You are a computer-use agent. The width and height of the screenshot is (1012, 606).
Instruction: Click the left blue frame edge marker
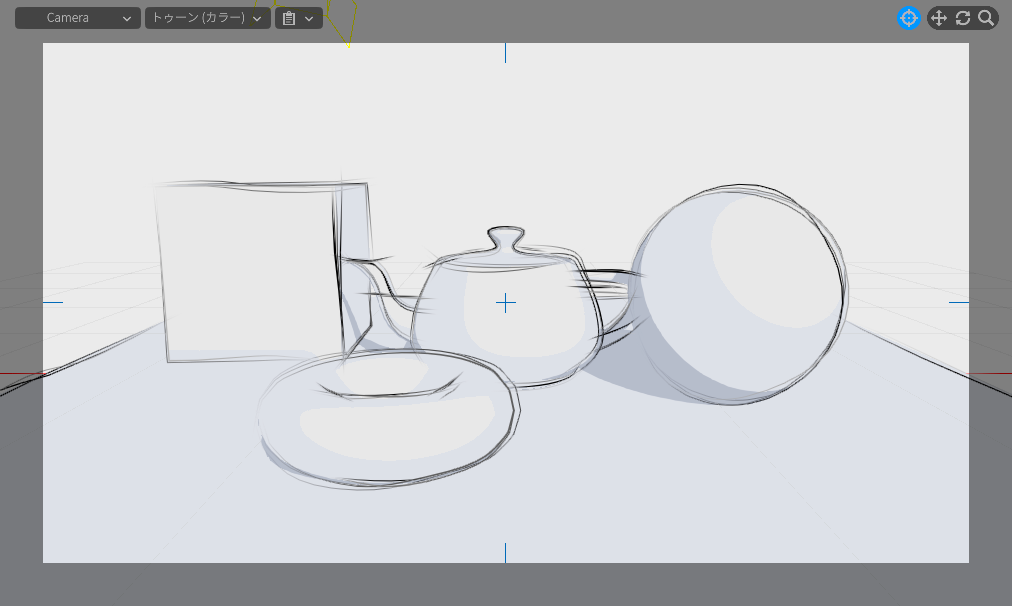(x=52, y=302)
